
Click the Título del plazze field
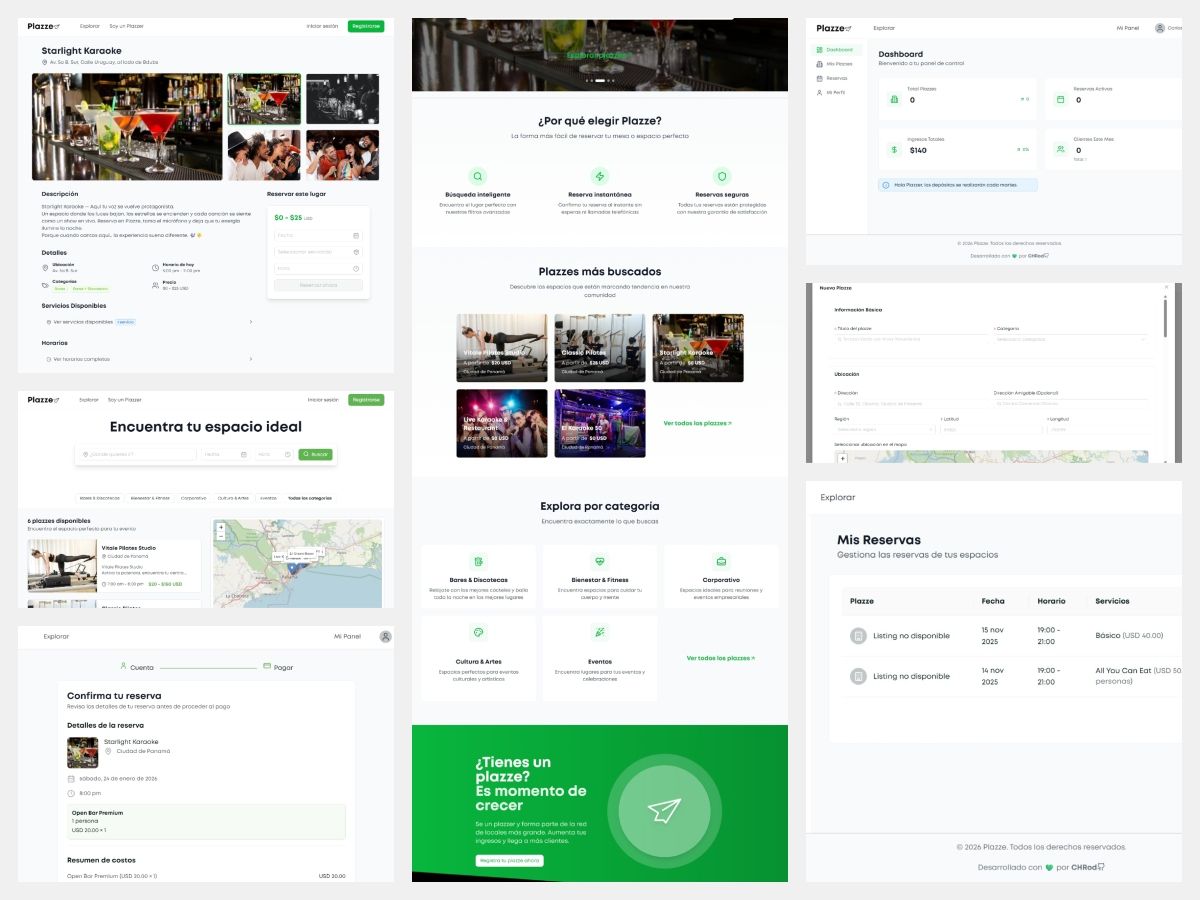(x=911, y=339)
